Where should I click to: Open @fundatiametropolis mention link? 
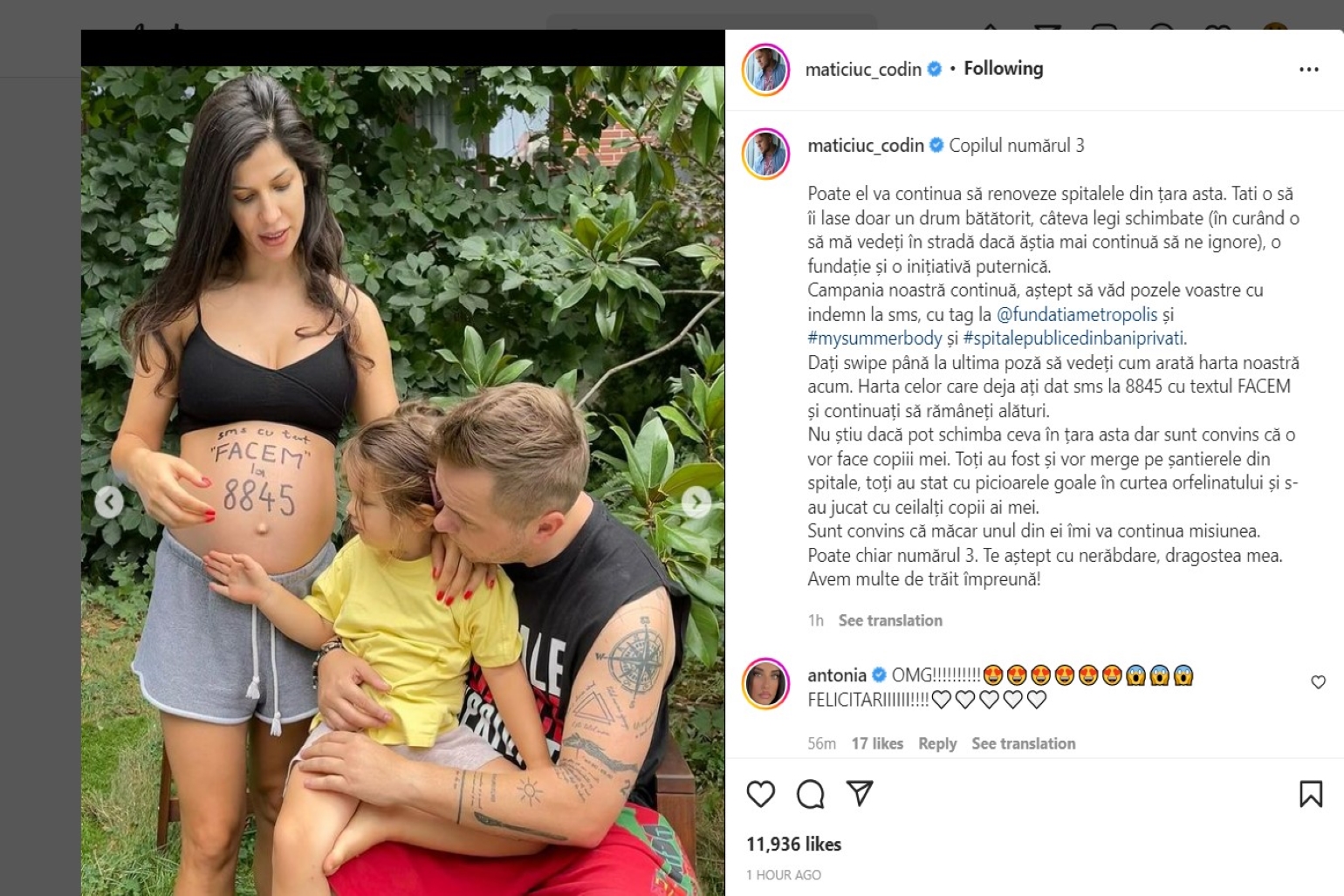tap(1077, 314)
